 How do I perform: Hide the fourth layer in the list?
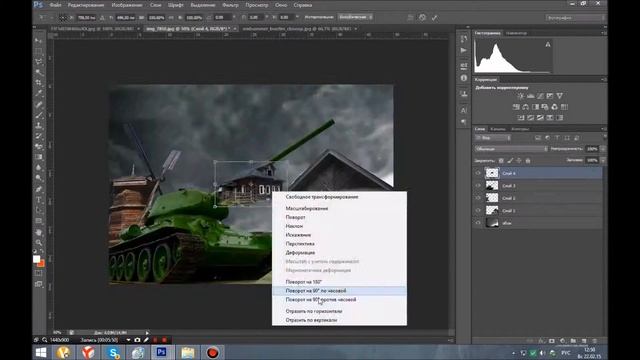(x=478, y=211)
